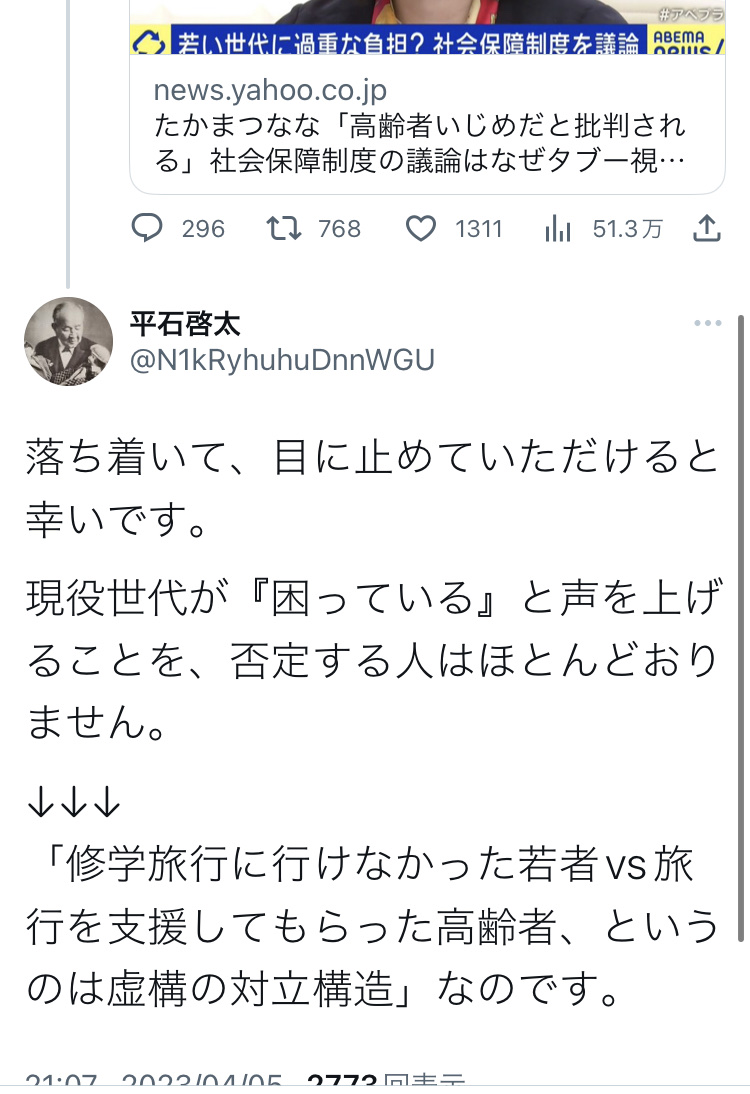Viewport: 750px width, 1094px height.
Task: Tap the share upload icon
Action: click(x=707, y=228)
